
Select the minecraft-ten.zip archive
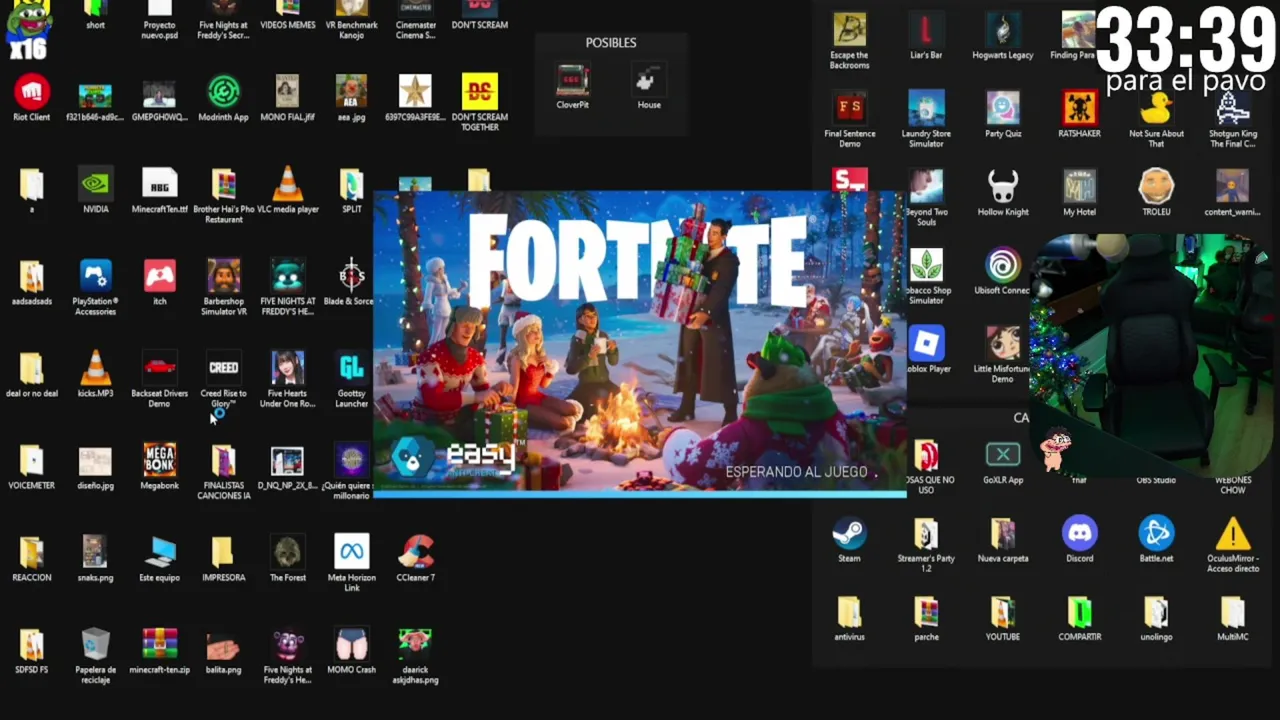tap(159, 645)
